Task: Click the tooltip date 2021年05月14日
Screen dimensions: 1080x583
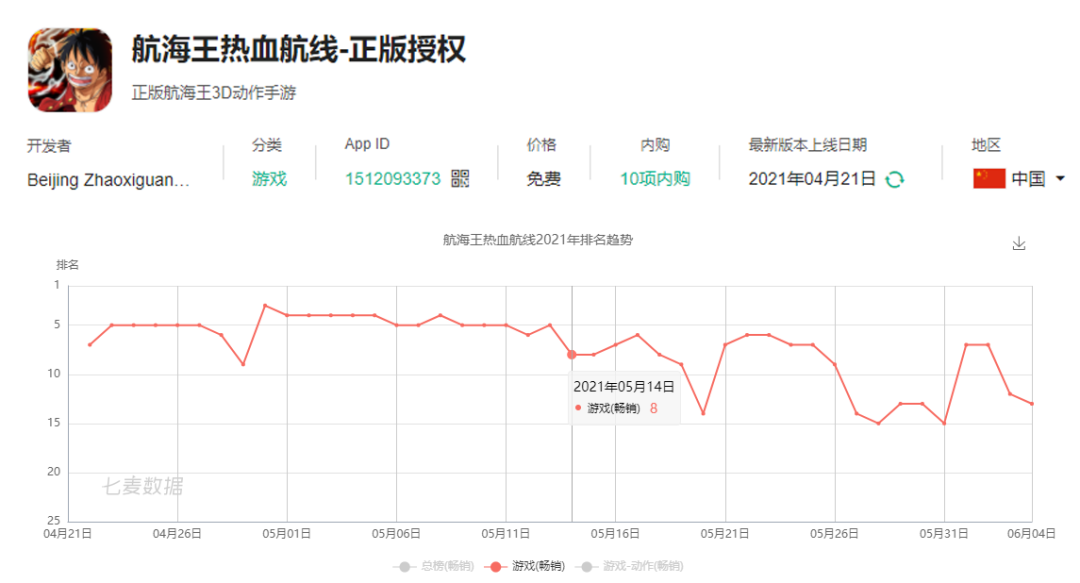Action: [x=623, y=387]
